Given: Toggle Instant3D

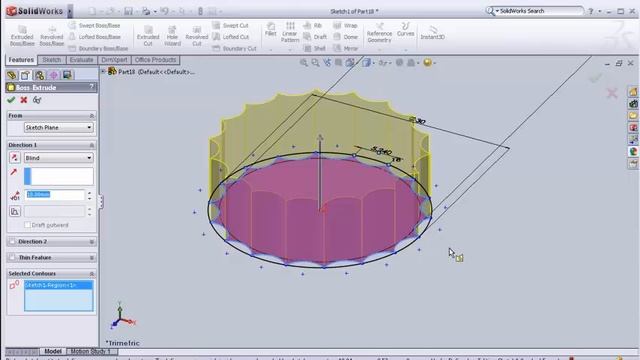Looking at the screenshot, I should pos(433,32).
